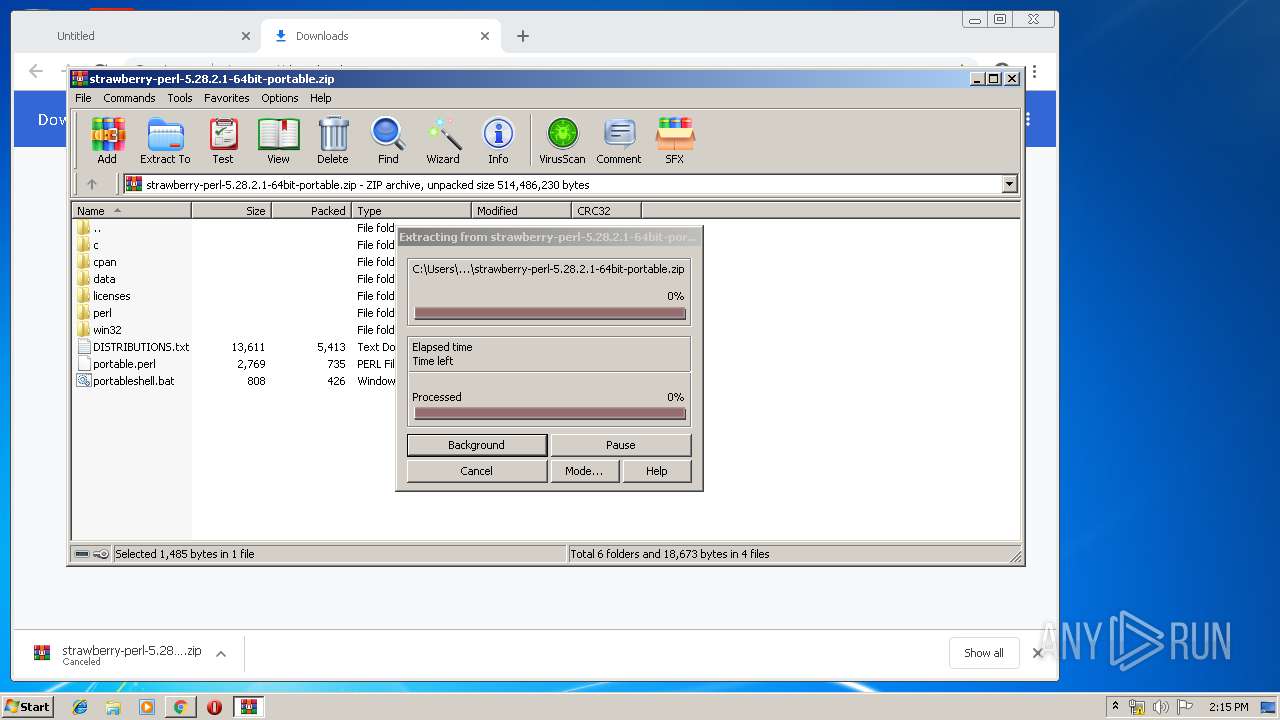Open the Options menu
Image resolution: width=1280 pixels, height=720 pixels.
click(x=280, y=98)
